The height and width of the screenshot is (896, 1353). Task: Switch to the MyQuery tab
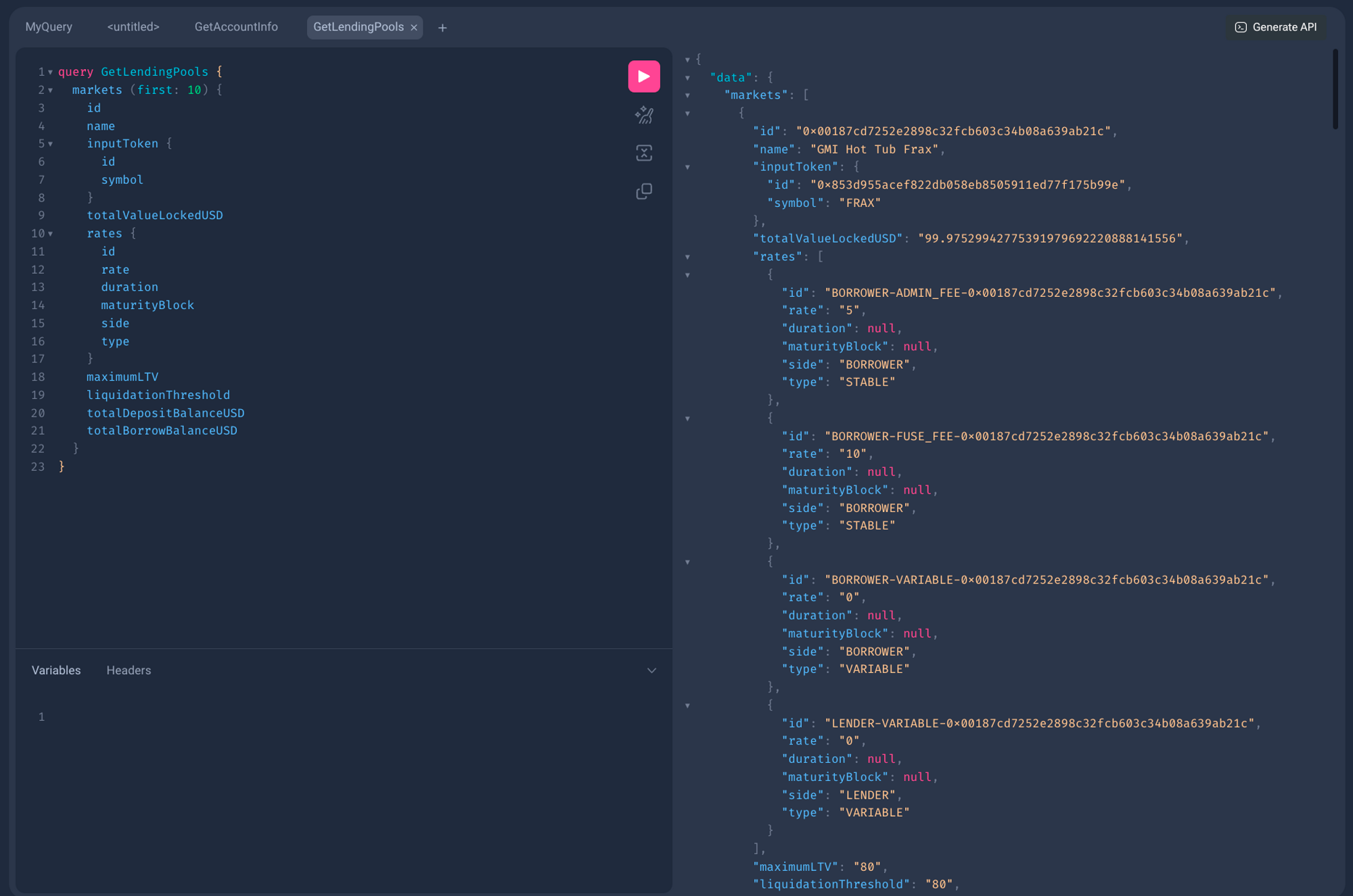coord(49,27)
